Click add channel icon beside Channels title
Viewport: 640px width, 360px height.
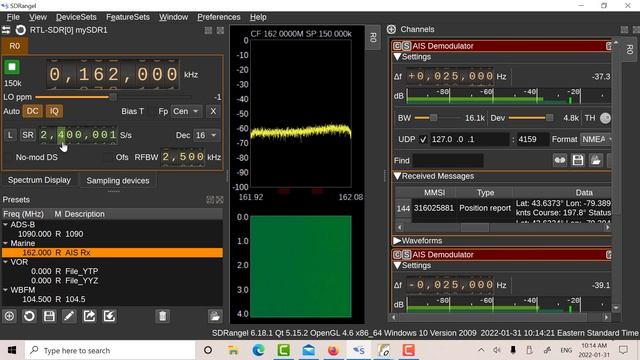[x=391, y=29]
